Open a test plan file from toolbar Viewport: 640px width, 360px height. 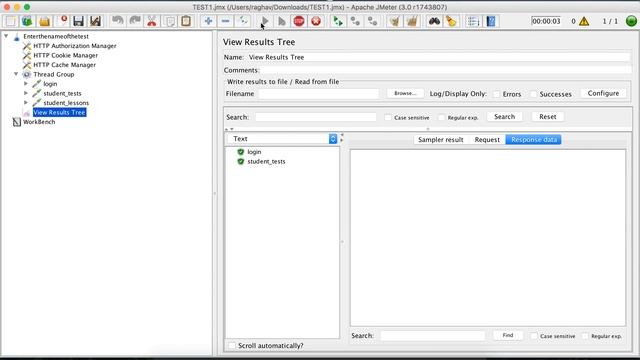44,21
